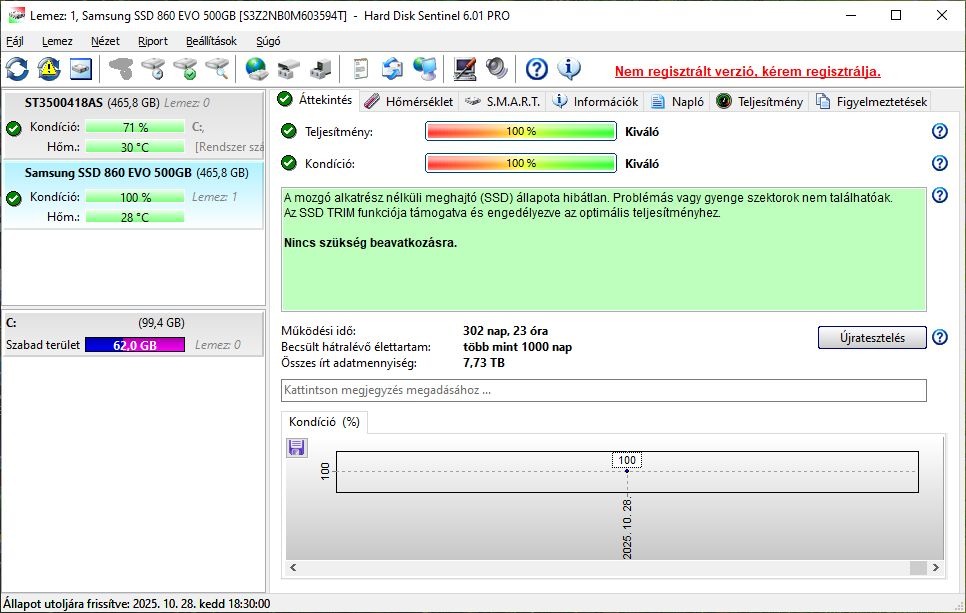Click into the Kattintson megjegyzés comment field

pyautogui.click(x=603, y=390)
